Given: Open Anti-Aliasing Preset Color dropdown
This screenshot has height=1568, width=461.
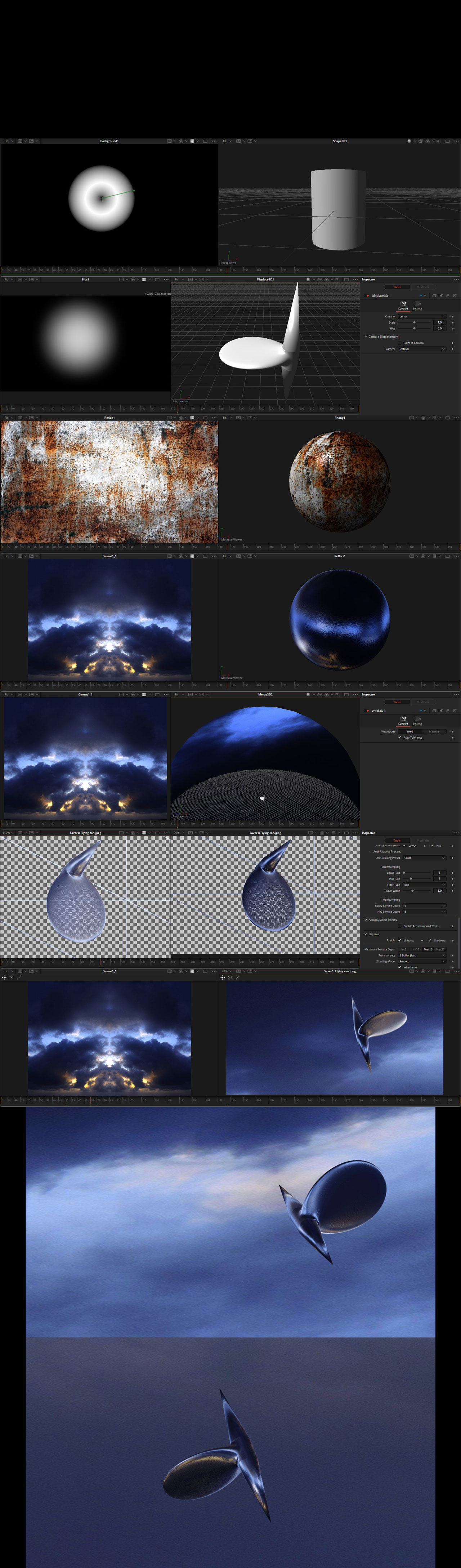Looking at the screenshot, I should [x=425, y=858].
